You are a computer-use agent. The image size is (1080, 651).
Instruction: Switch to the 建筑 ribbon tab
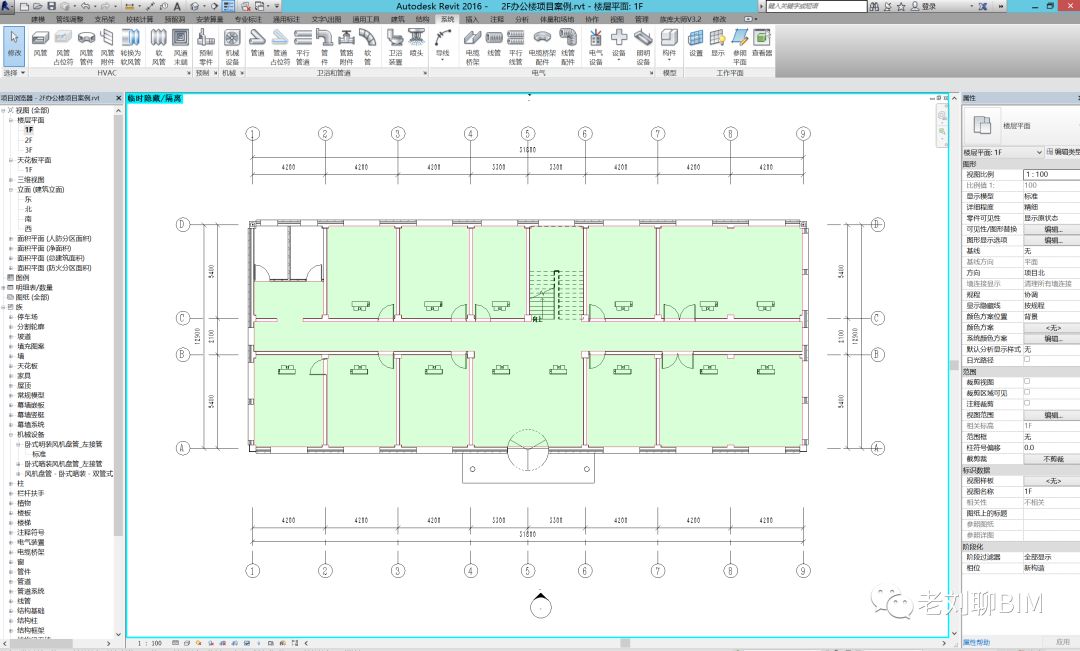(x=397, y=19)
